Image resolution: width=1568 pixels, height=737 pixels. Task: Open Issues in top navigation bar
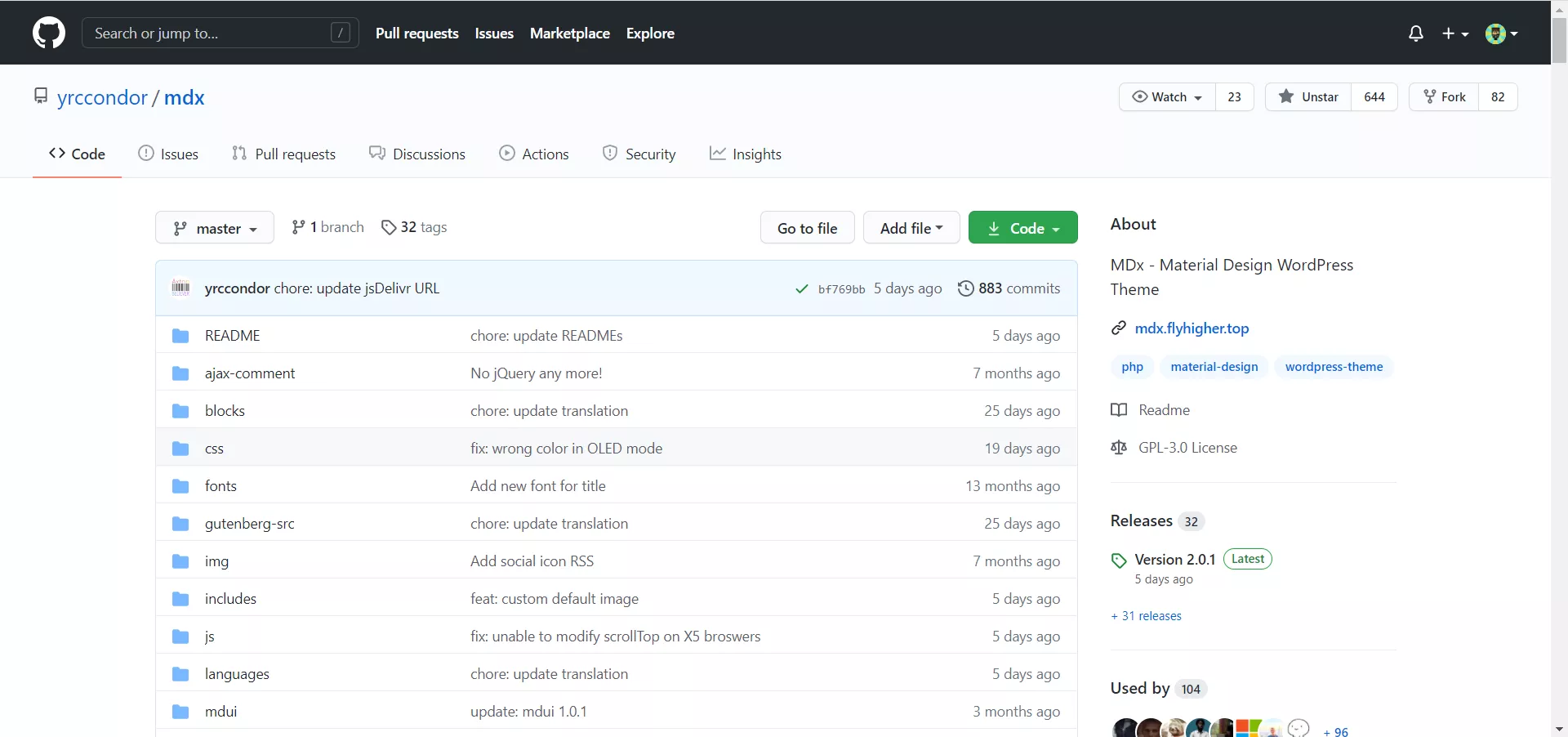pyautogui.click(x=494, y=33)
